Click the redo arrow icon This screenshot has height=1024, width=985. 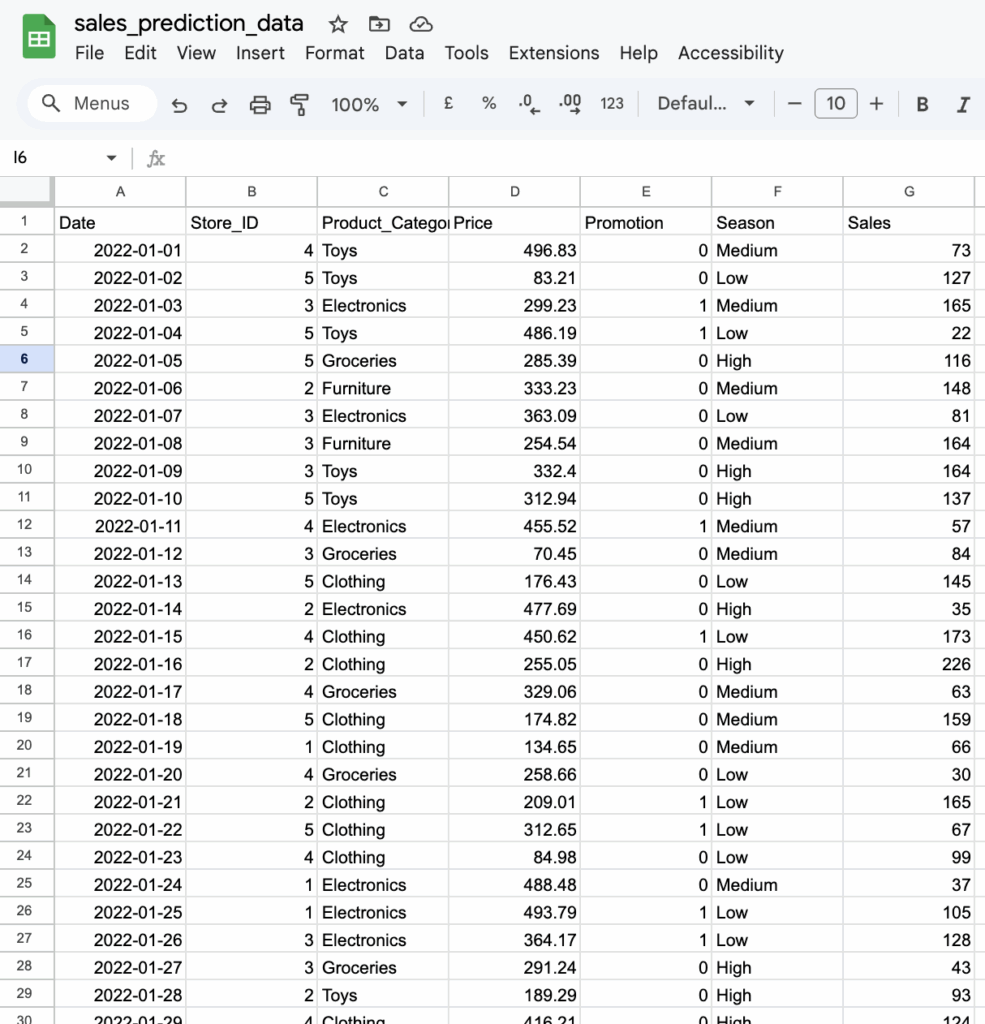pos(219,104)
